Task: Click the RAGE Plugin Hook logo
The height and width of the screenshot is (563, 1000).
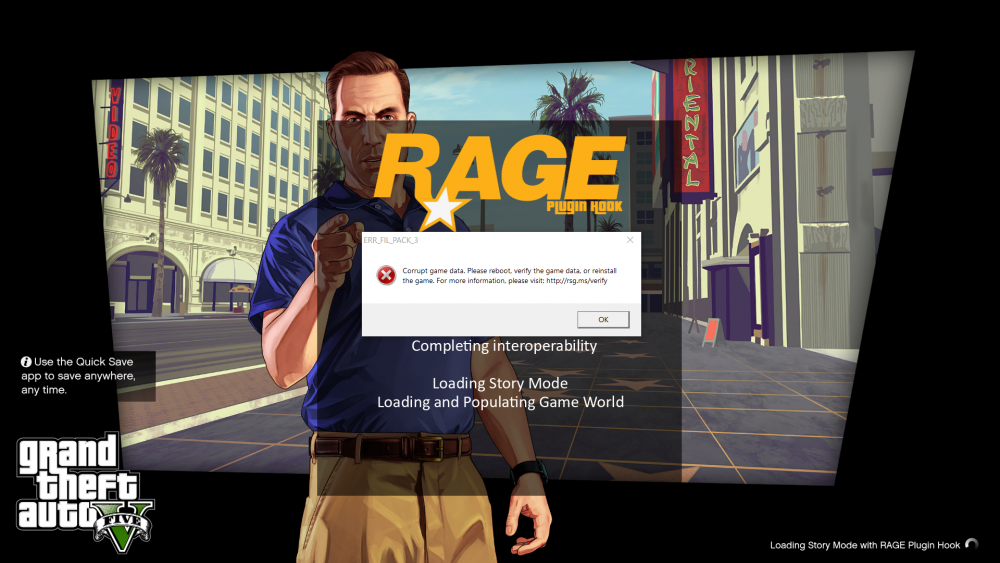Action: (499, 182)
